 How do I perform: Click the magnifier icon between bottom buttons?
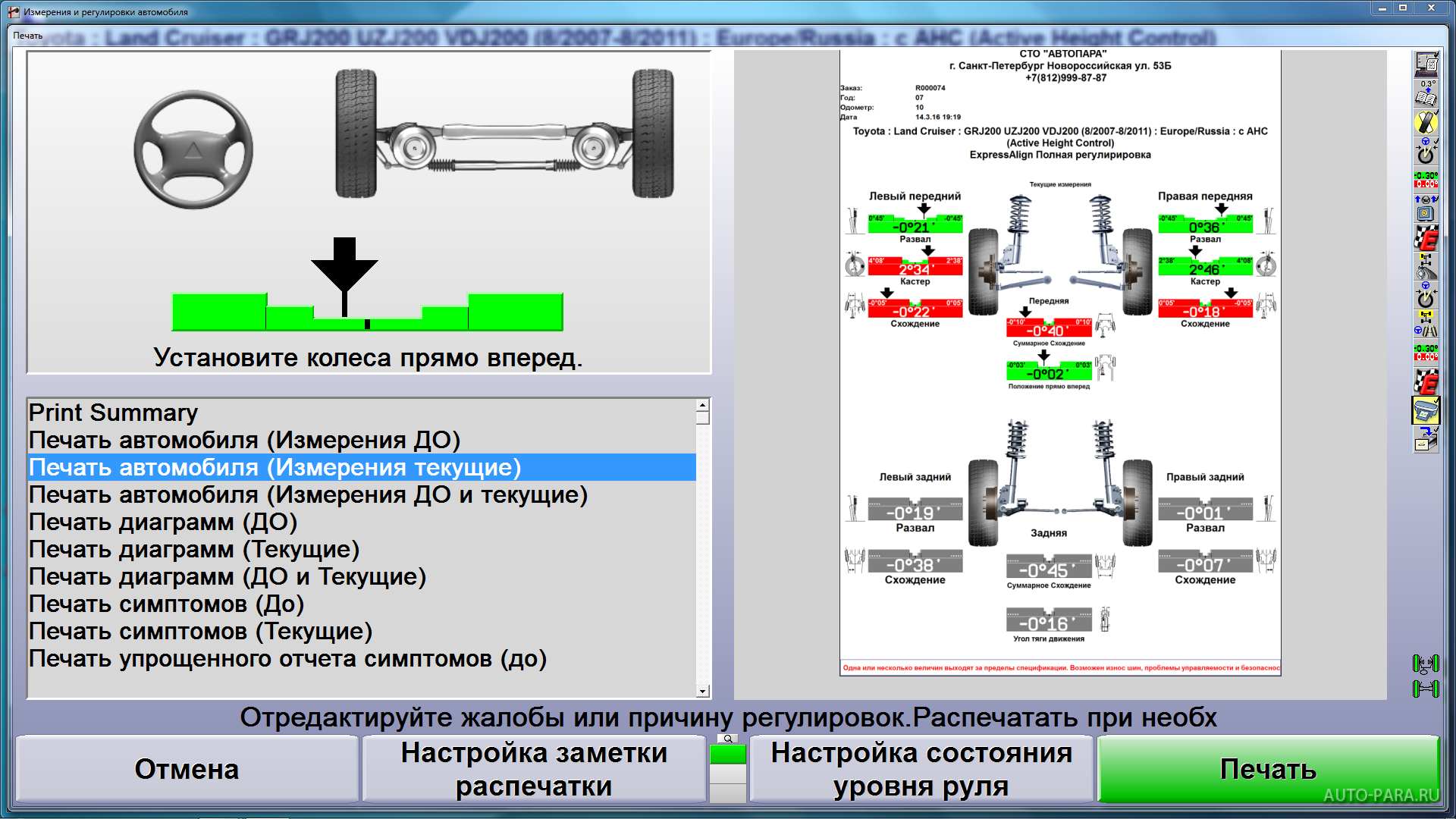[x=728, y=739]
